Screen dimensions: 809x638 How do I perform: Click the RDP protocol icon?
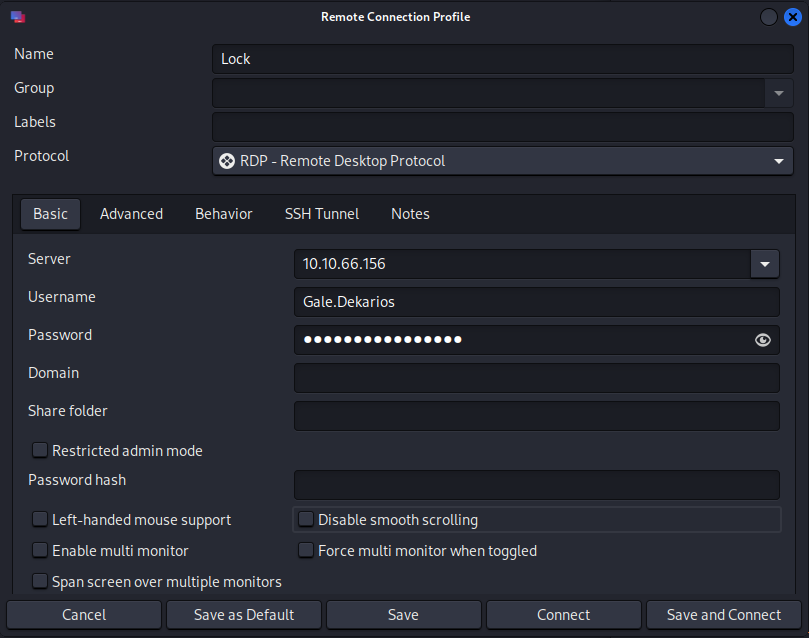coord(227,161)
